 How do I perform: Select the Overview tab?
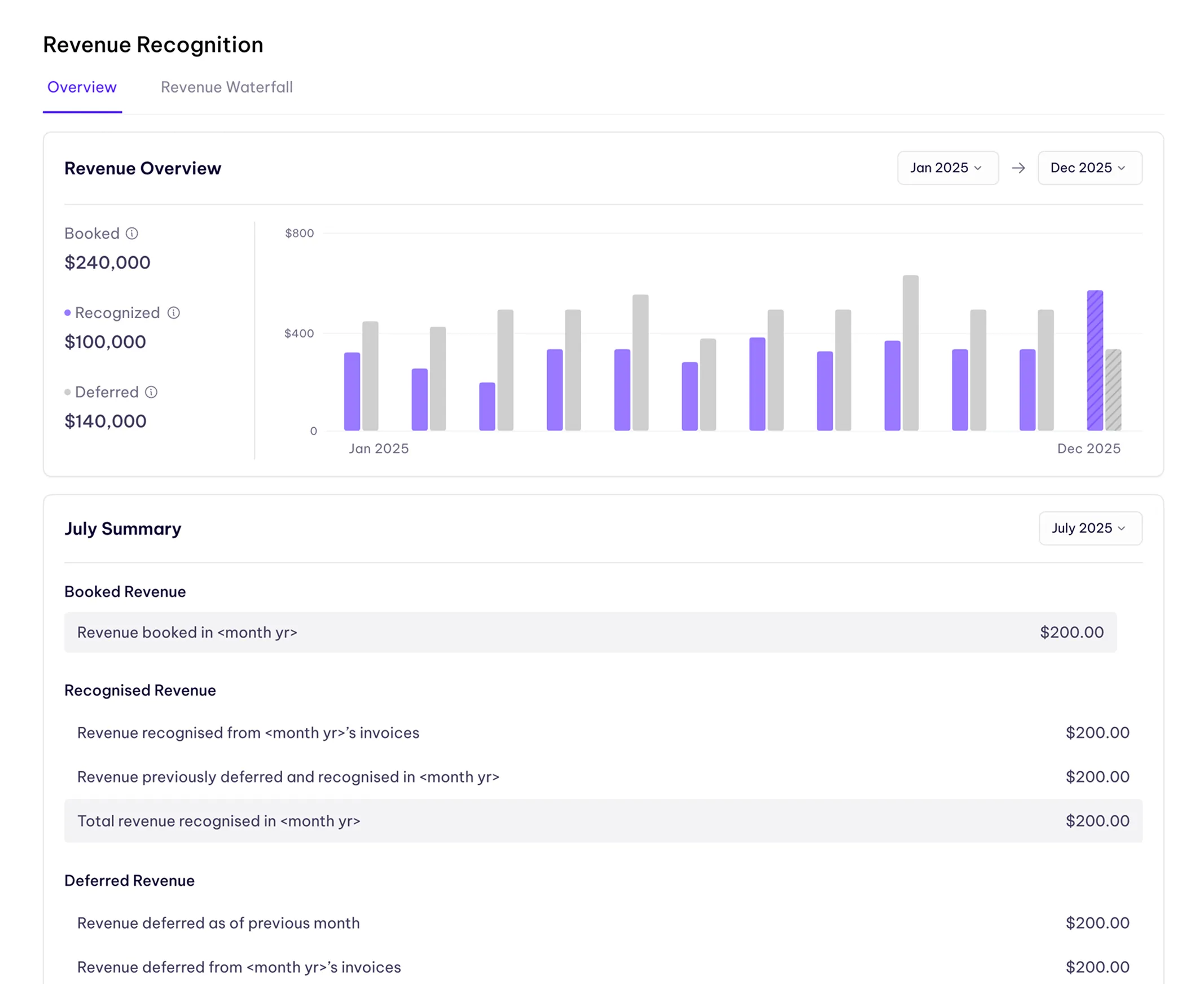[x=82, y=87]
